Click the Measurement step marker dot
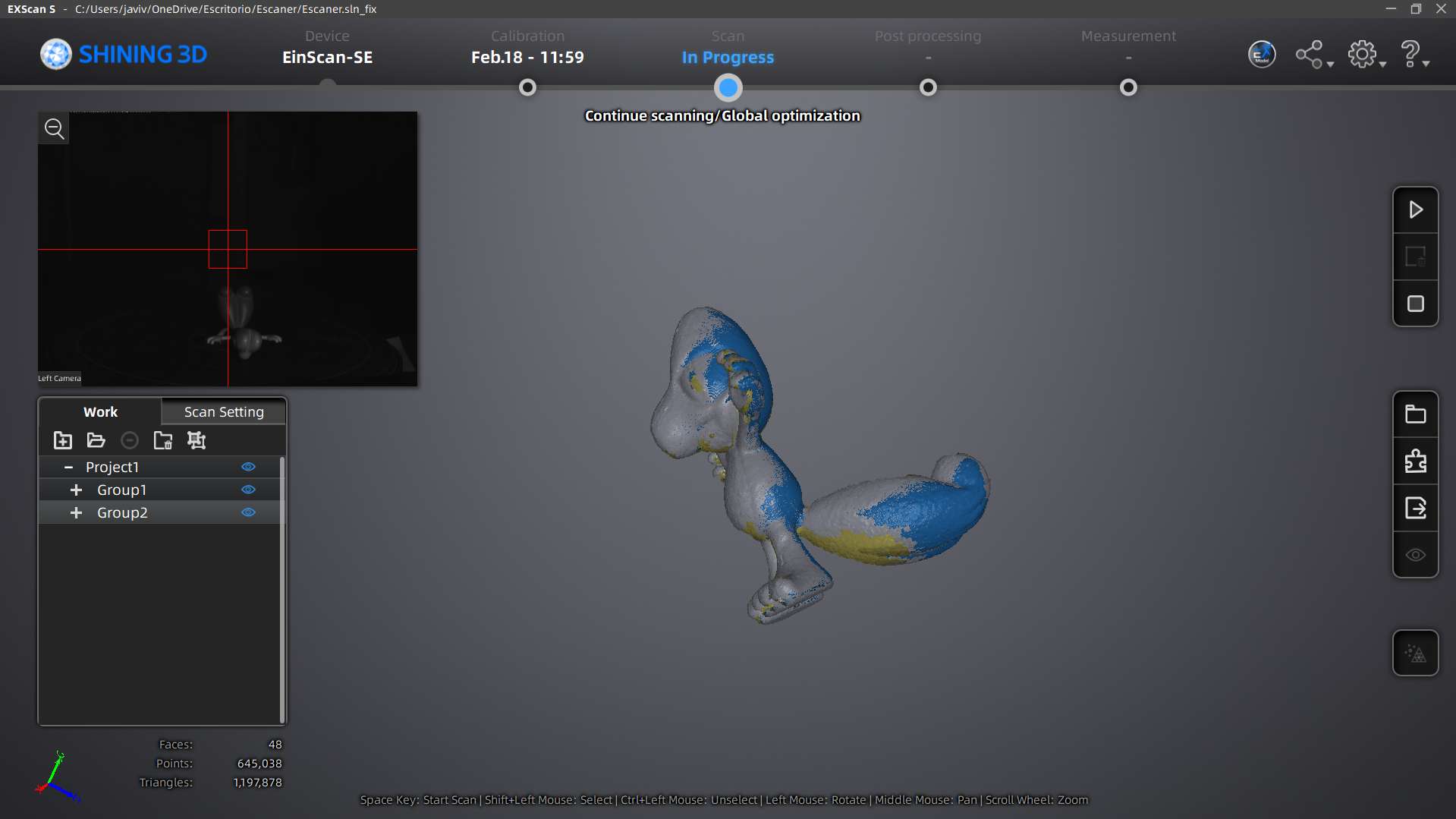The width and height of the screenshot is (1456, 819). [1128, 87]
